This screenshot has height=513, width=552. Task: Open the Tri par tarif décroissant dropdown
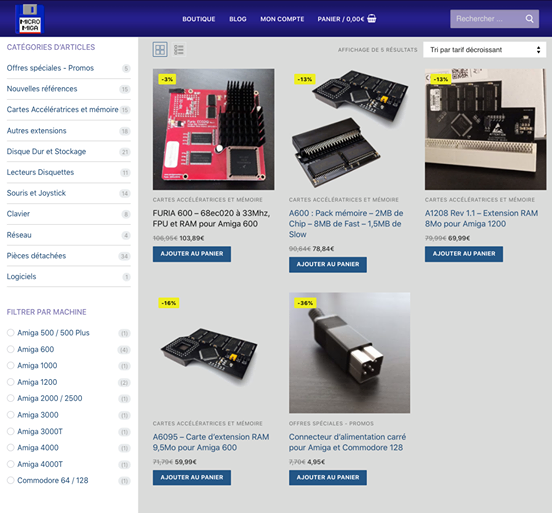[484, 50]
